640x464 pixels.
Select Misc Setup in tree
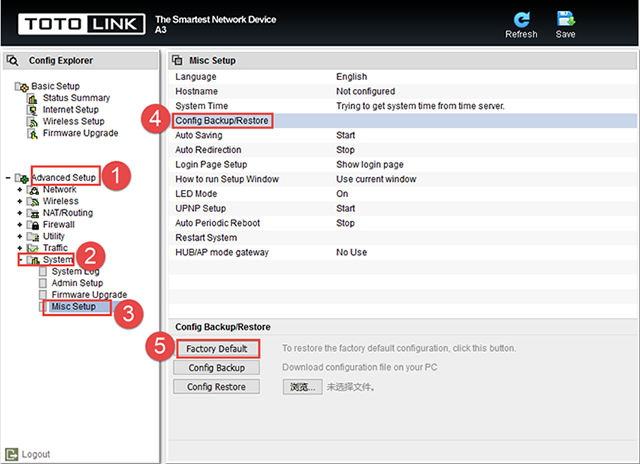(x=73, y=306)
